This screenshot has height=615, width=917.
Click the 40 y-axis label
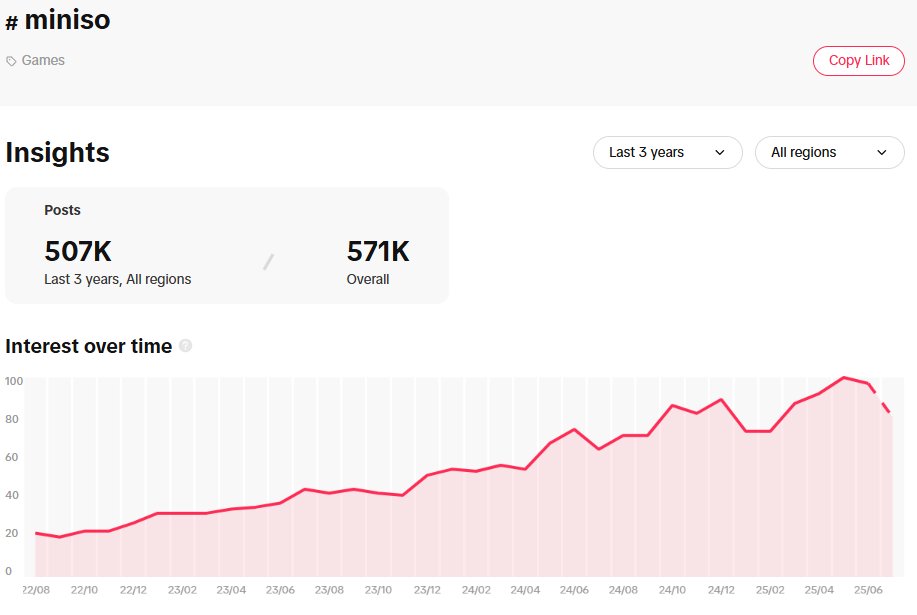[12, 495]
